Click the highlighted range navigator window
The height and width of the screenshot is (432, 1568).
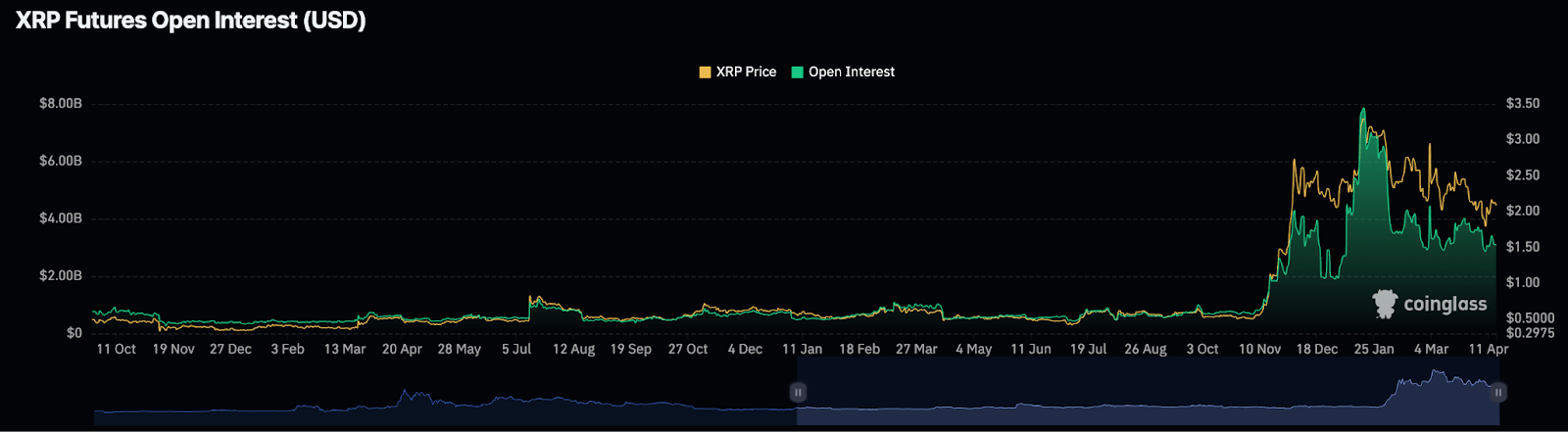pos(1149,391)
